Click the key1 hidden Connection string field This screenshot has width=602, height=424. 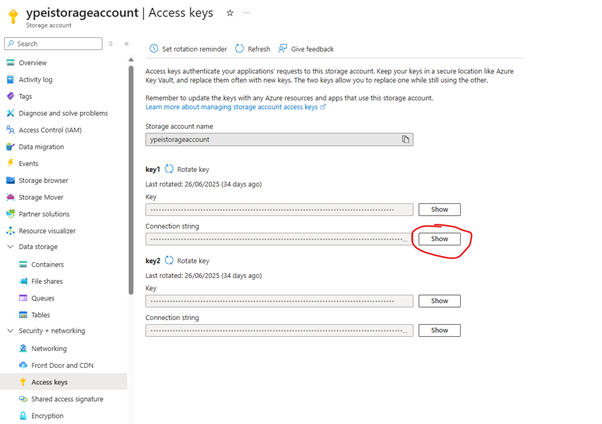pos(279,239)
